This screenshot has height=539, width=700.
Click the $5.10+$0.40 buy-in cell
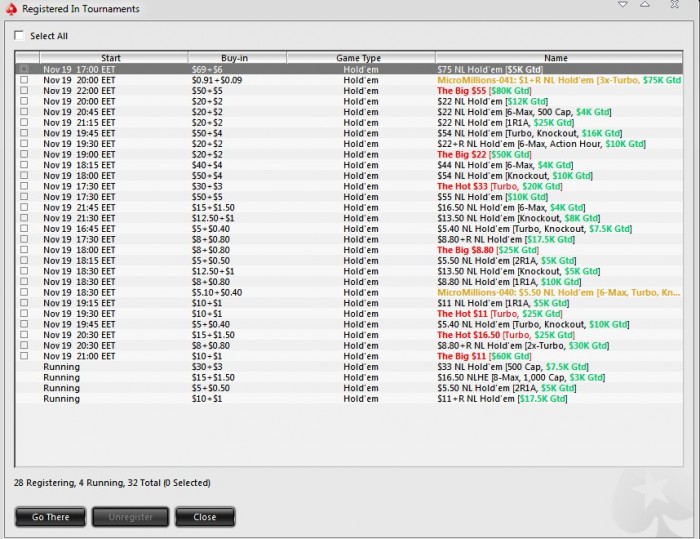click(x=217, y=292)
